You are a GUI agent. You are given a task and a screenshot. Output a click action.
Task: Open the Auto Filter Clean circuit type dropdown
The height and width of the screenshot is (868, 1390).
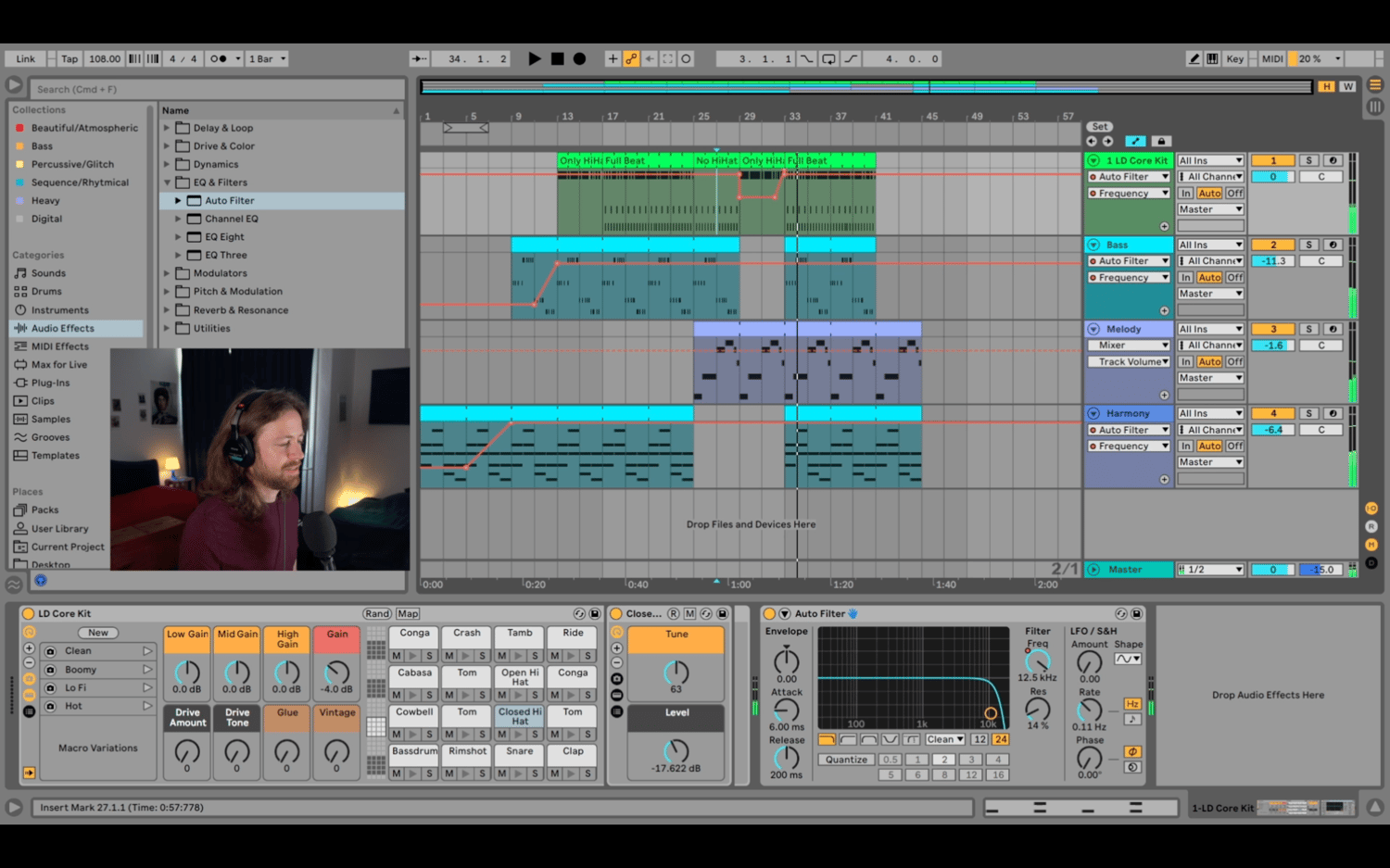point(945,739)
